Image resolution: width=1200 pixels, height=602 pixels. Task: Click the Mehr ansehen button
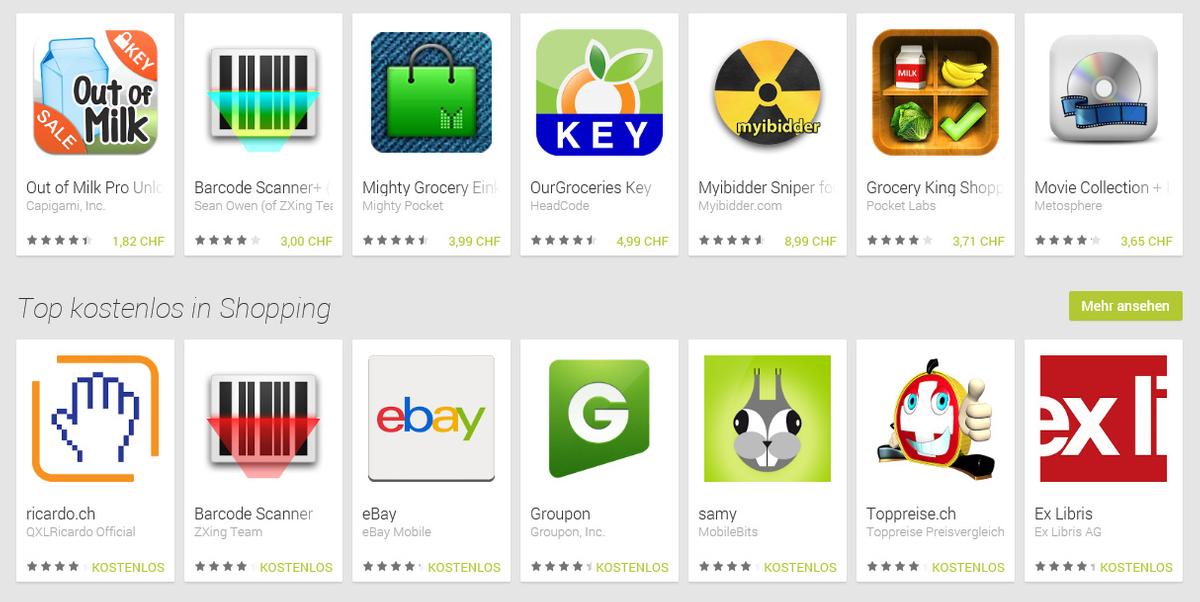pos(1125,306)
